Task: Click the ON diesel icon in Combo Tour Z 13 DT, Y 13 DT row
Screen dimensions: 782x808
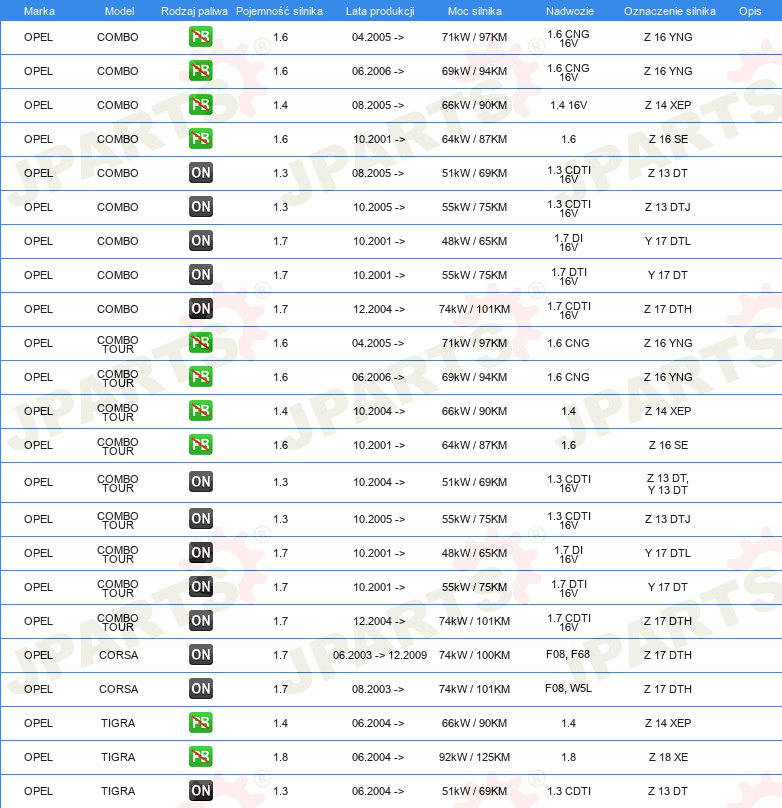Action: [200, 482]
